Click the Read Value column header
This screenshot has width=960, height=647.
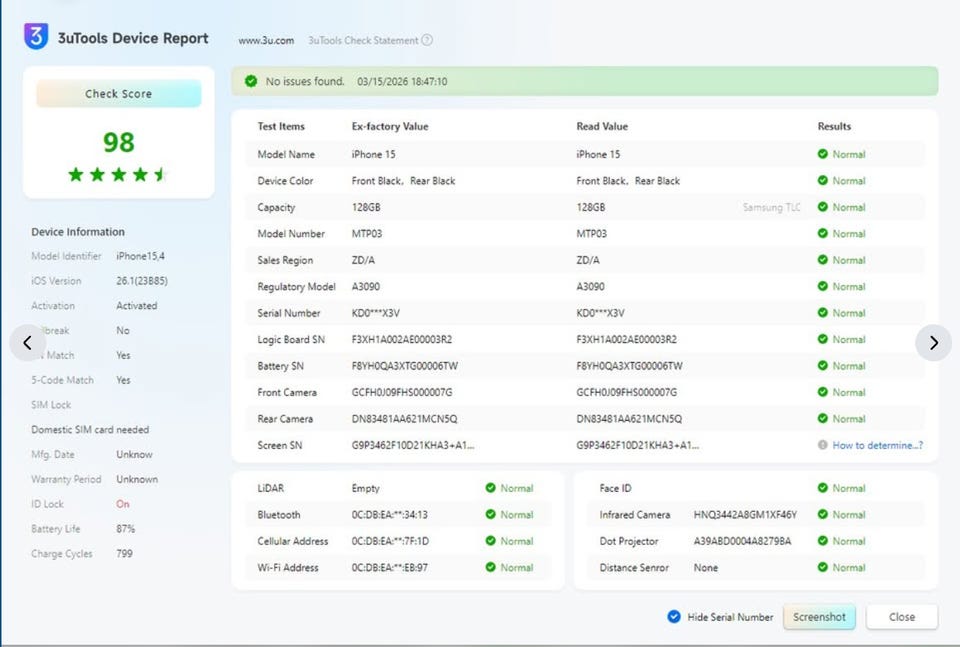pyautogui.click(x=602, y=126)
